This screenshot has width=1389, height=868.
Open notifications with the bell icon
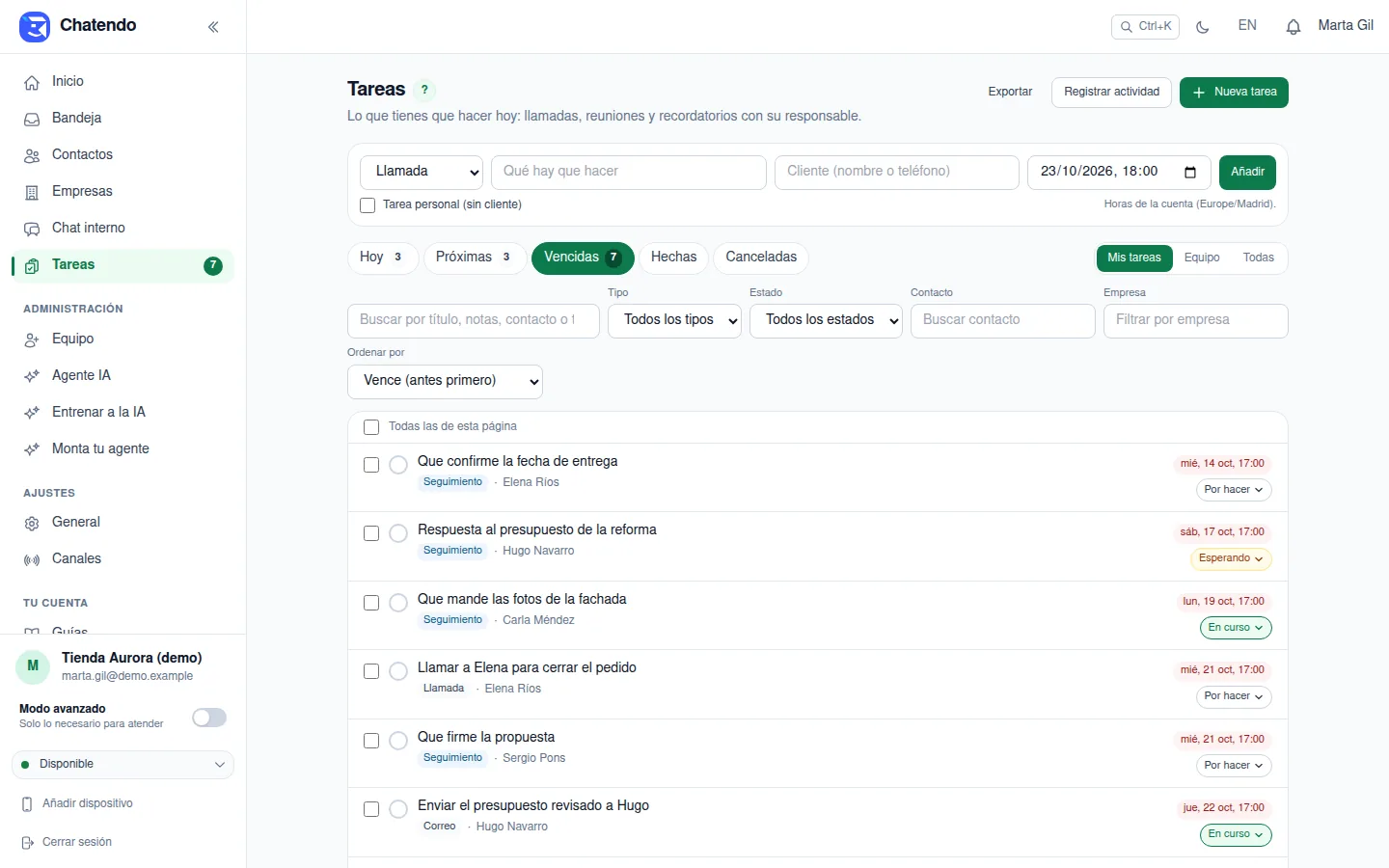1294,27
